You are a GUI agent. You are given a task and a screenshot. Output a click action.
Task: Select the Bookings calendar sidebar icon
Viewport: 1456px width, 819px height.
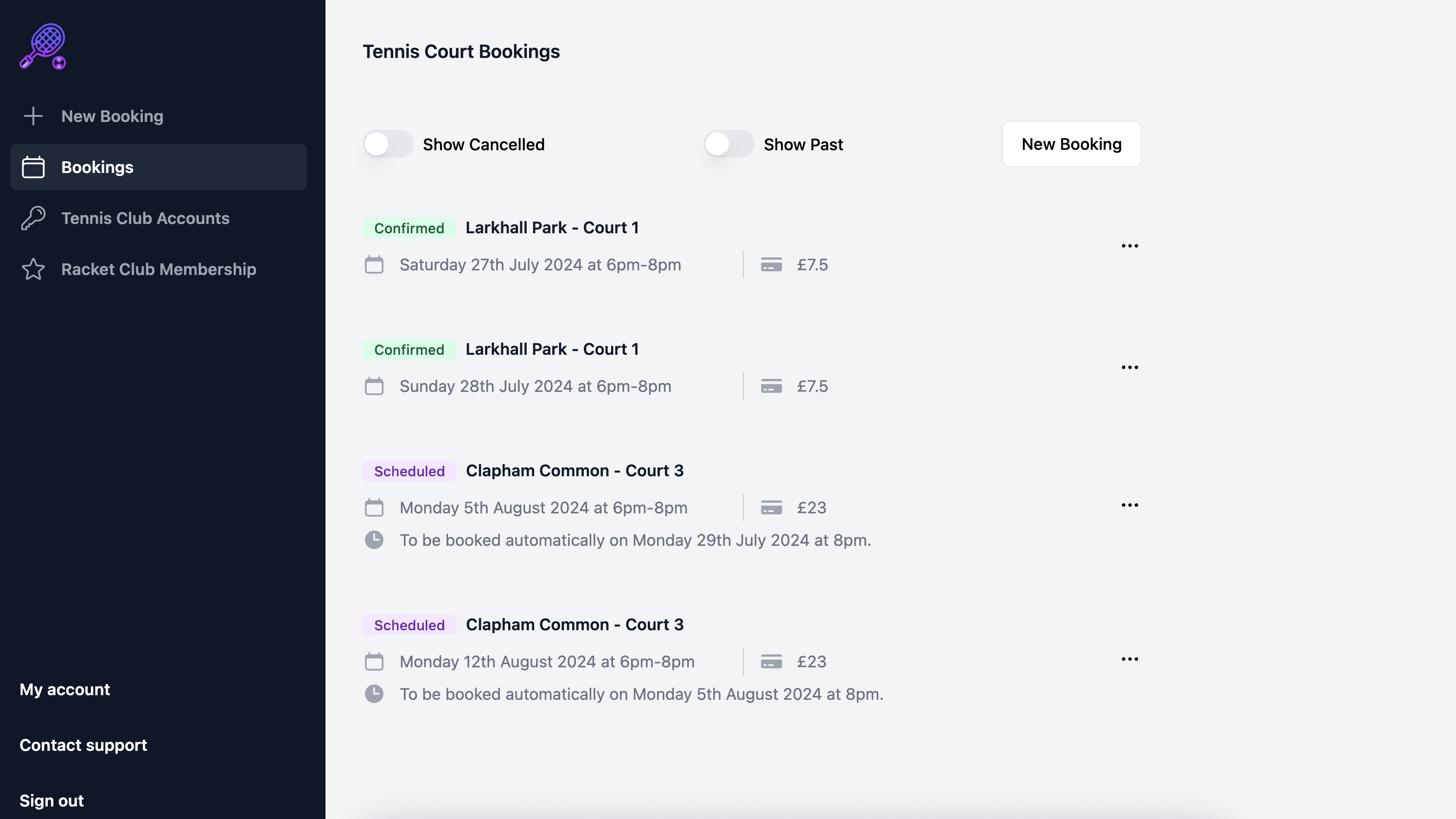point(33,166)
